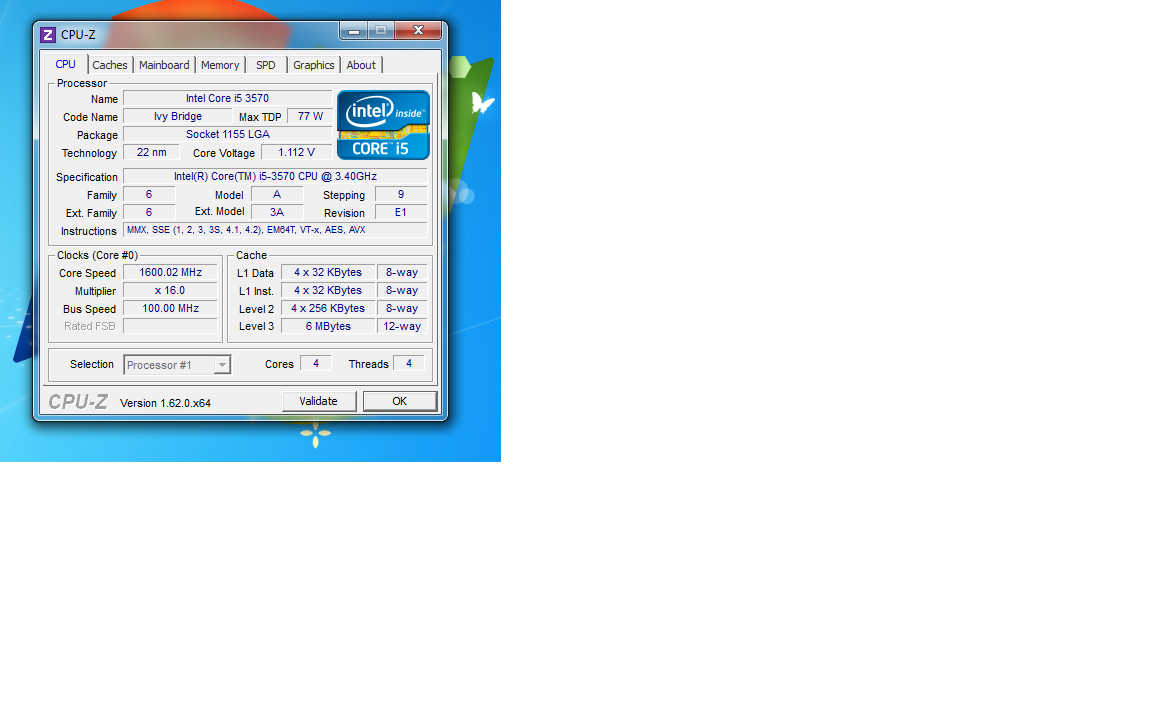Click the Core Speed value 1600.02 MHz
This screenshot has width=1152, height=720.
(x=170, y=273)
